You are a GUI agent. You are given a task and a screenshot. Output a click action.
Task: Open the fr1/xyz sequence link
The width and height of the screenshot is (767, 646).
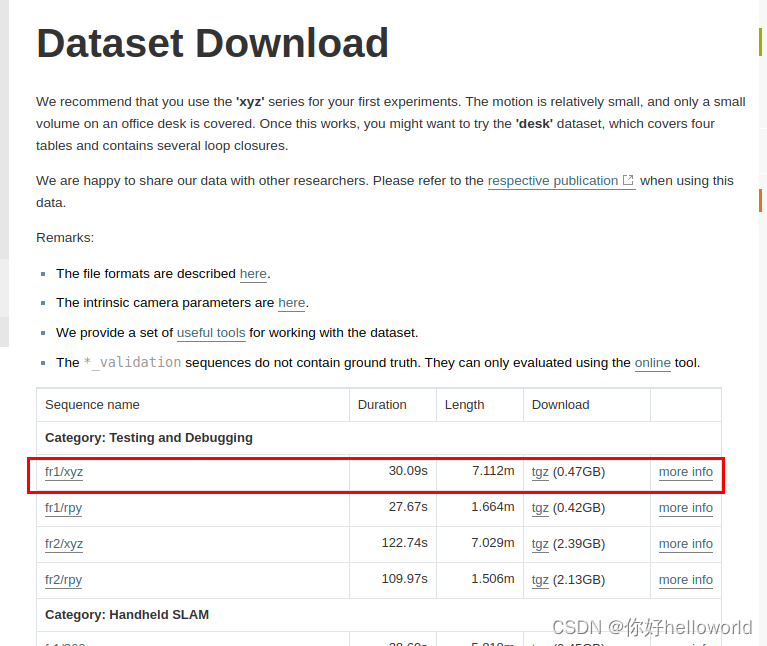point(64,472)
